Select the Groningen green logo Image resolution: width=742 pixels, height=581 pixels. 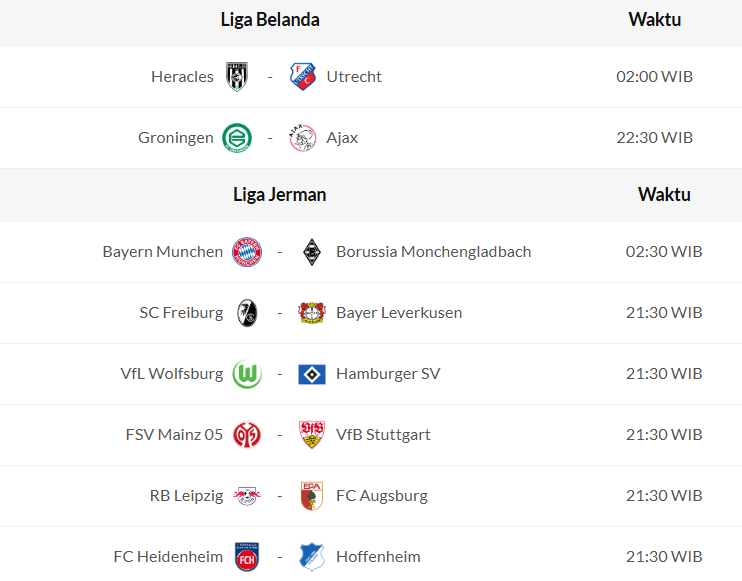[237, 138]
